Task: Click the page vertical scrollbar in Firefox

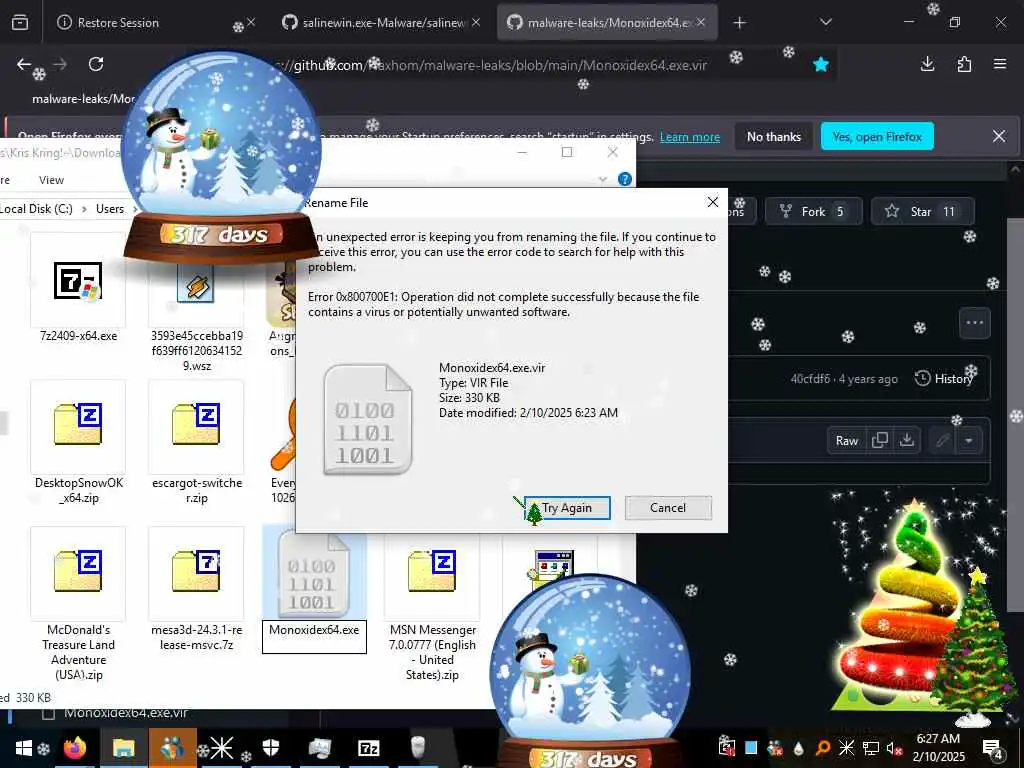Action: pyautogui.click(x=1014, y=415)
